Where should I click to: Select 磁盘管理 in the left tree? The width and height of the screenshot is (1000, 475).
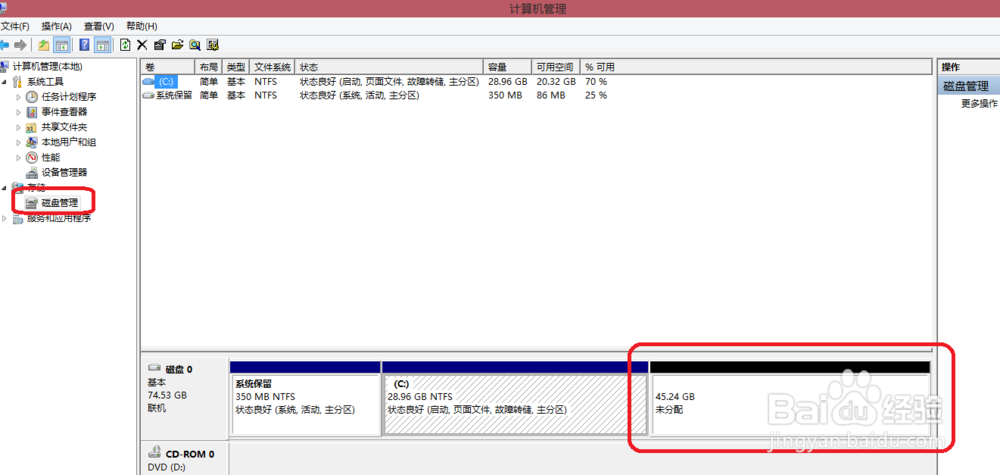[x=59, y=203]
